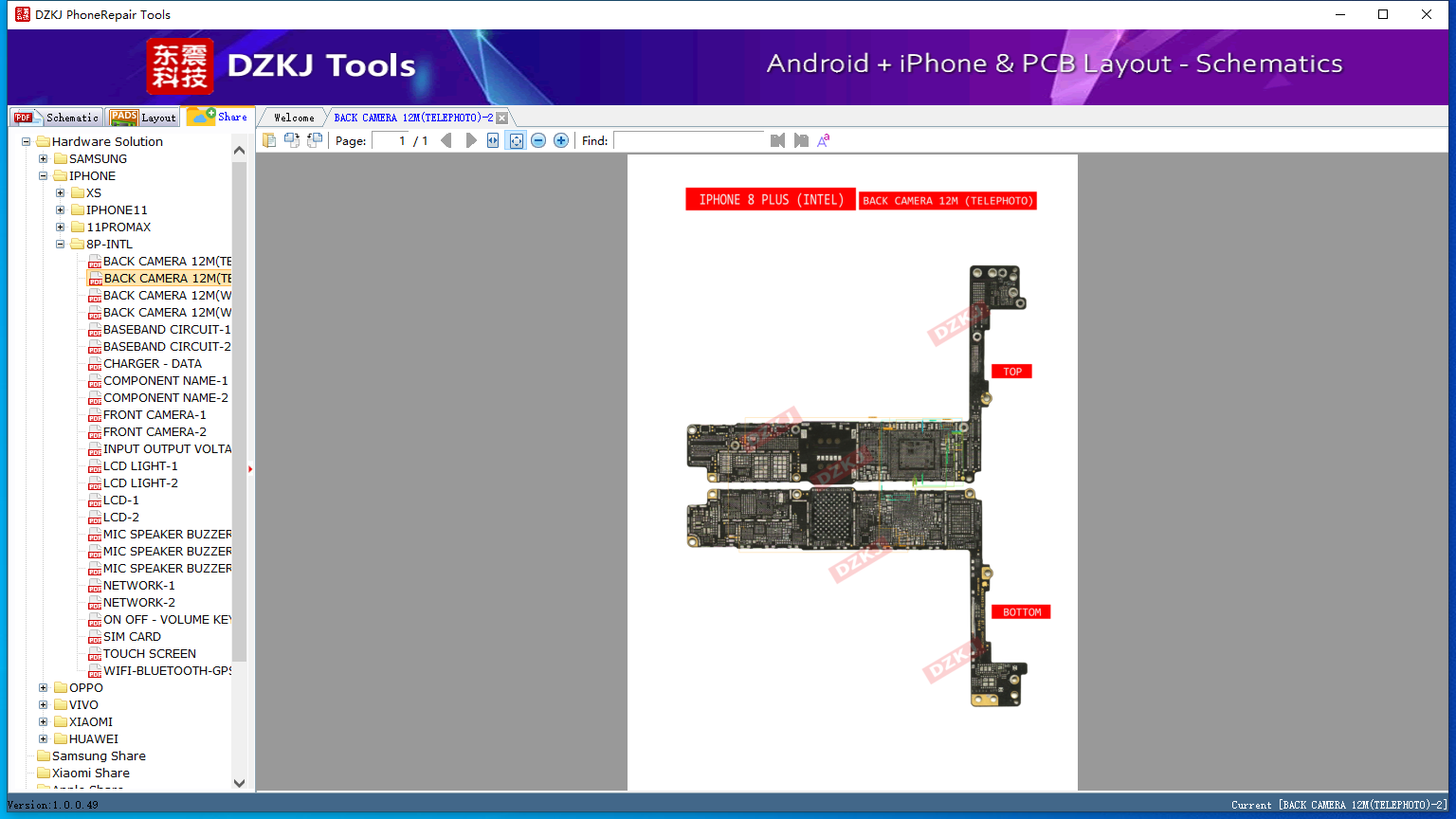Expand the OPPO folder

pos(44,688)
